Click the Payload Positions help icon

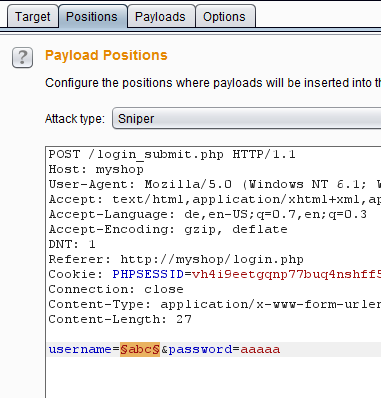[22, 57]
